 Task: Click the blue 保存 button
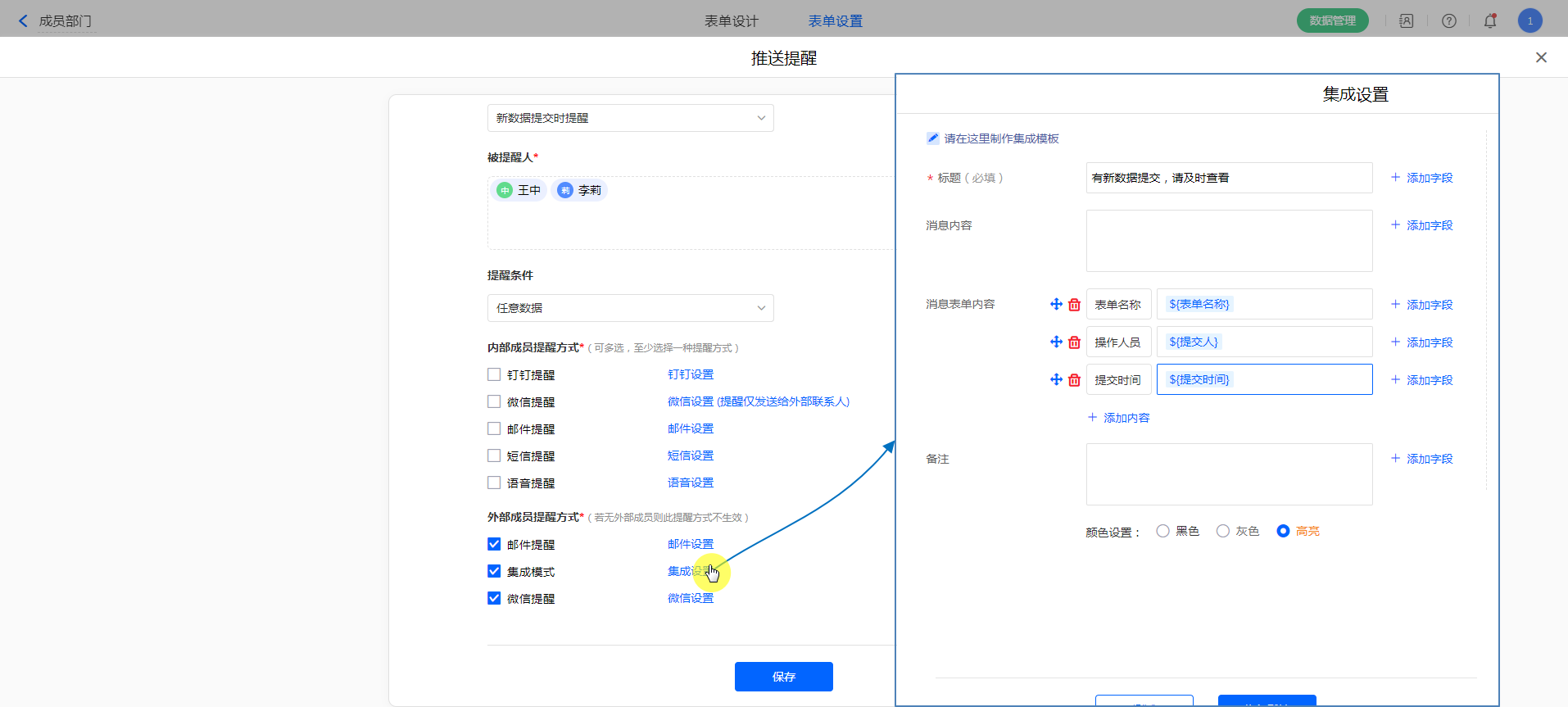pos(783,677)
